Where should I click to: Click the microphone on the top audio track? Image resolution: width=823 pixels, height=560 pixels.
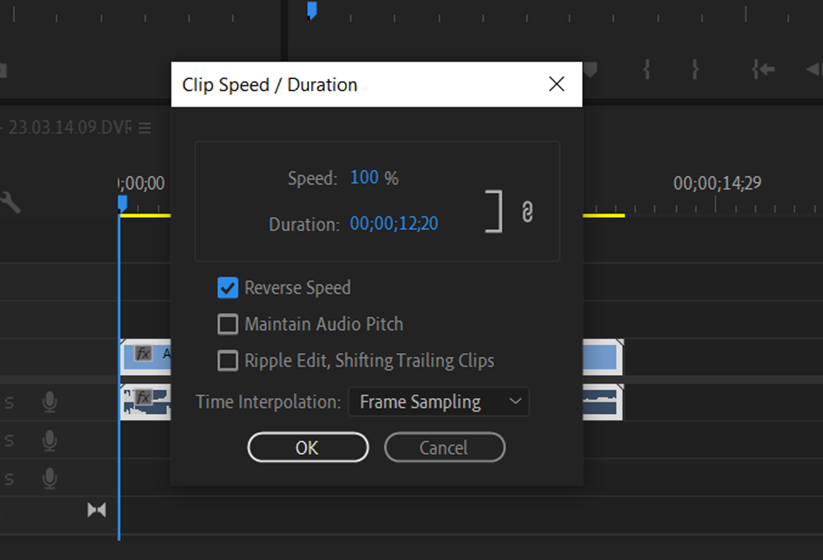tap(49, 402)
